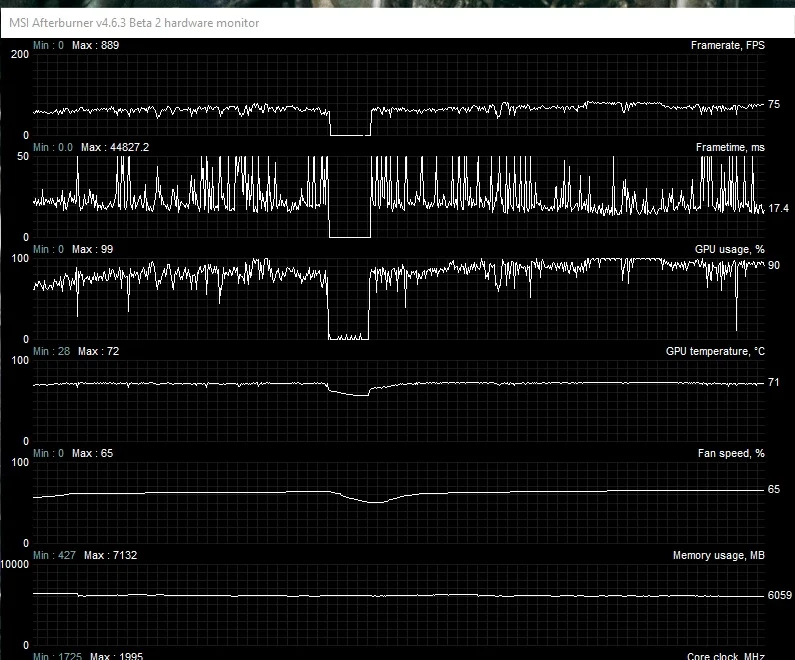Click the MSI Afterburner hardware monitor title

(134, 23)
